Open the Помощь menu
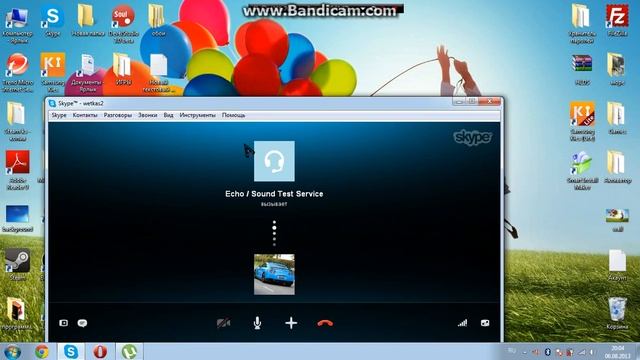This screenshot has height=360, width=640. (233, 115)
